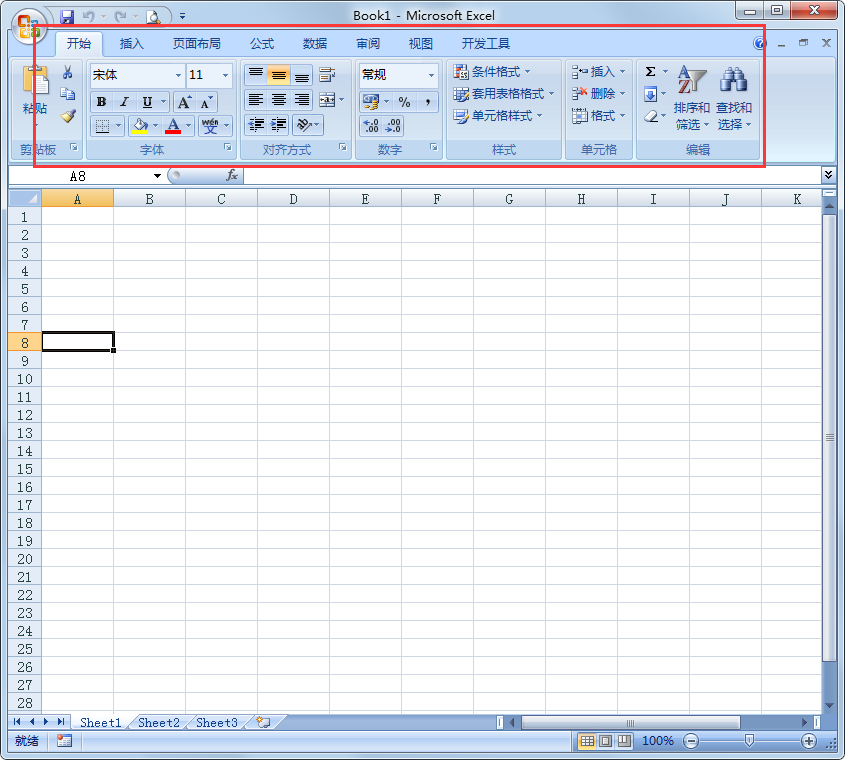Click the decrease decimal places icon
The image size is (845, 760).
[392, 127]
